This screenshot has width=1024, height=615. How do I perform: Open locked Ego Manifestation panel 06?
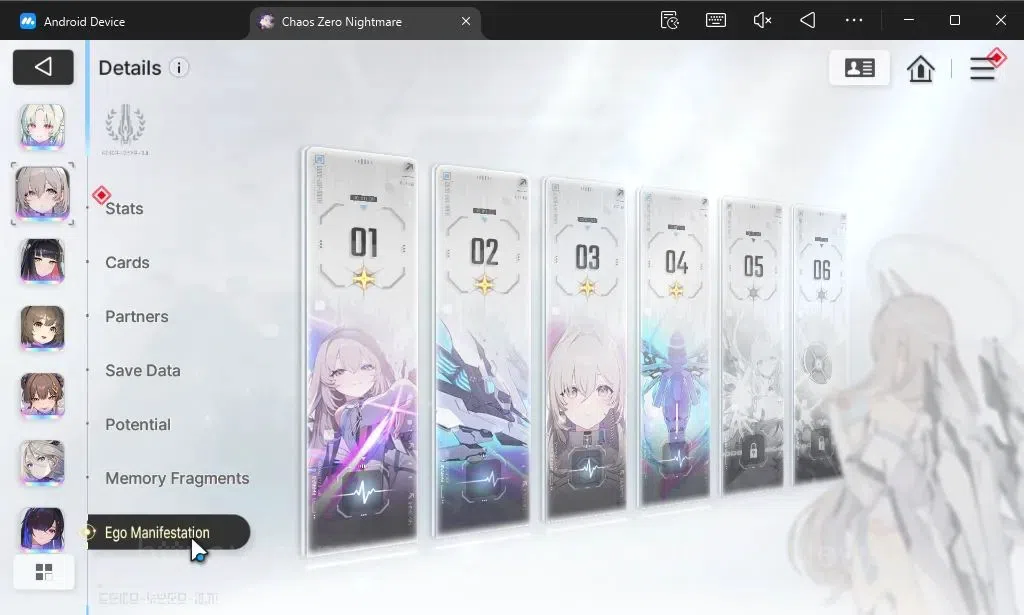[820, 346]
